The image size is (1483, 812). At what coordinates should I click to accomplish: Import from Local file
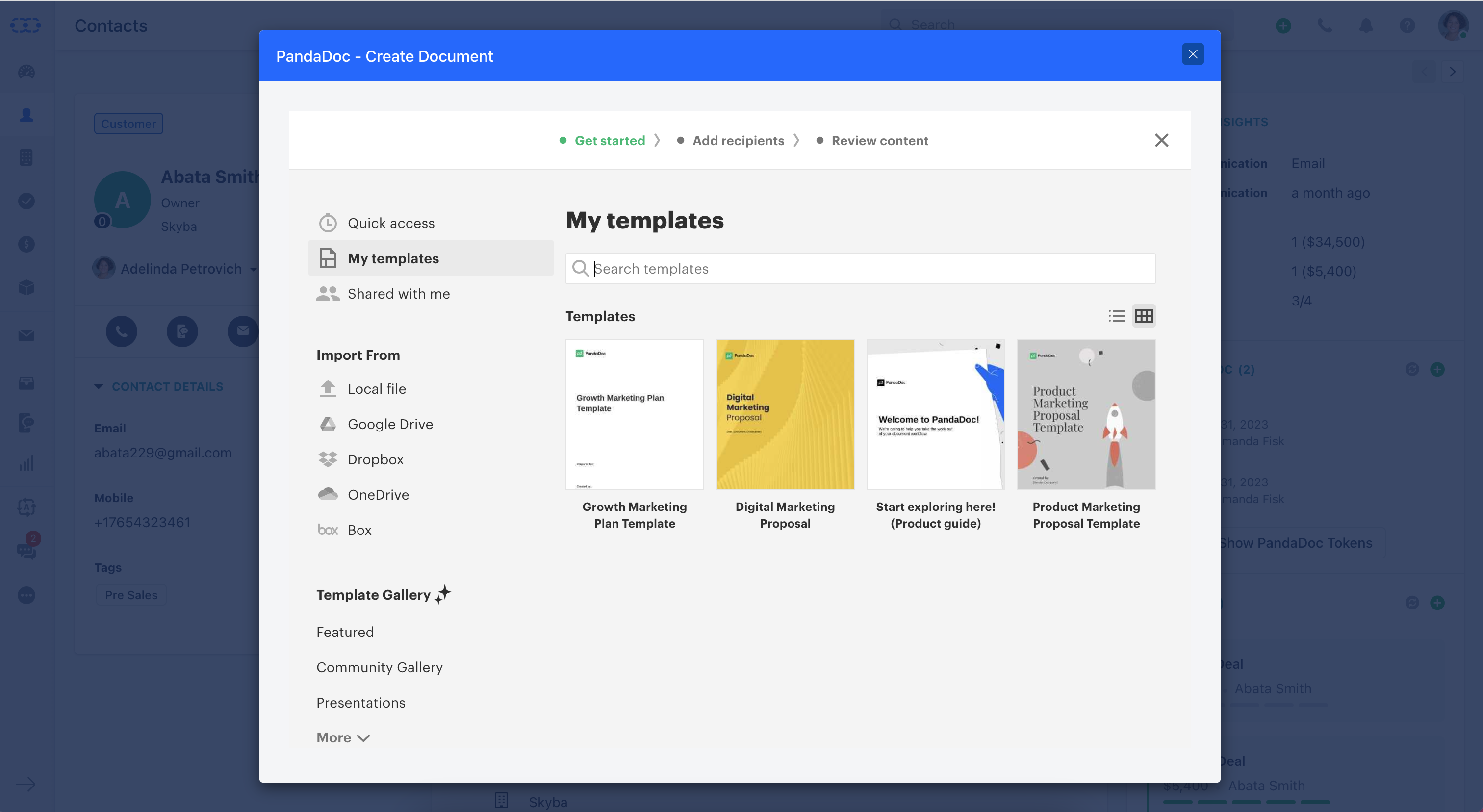coord(377,388)
